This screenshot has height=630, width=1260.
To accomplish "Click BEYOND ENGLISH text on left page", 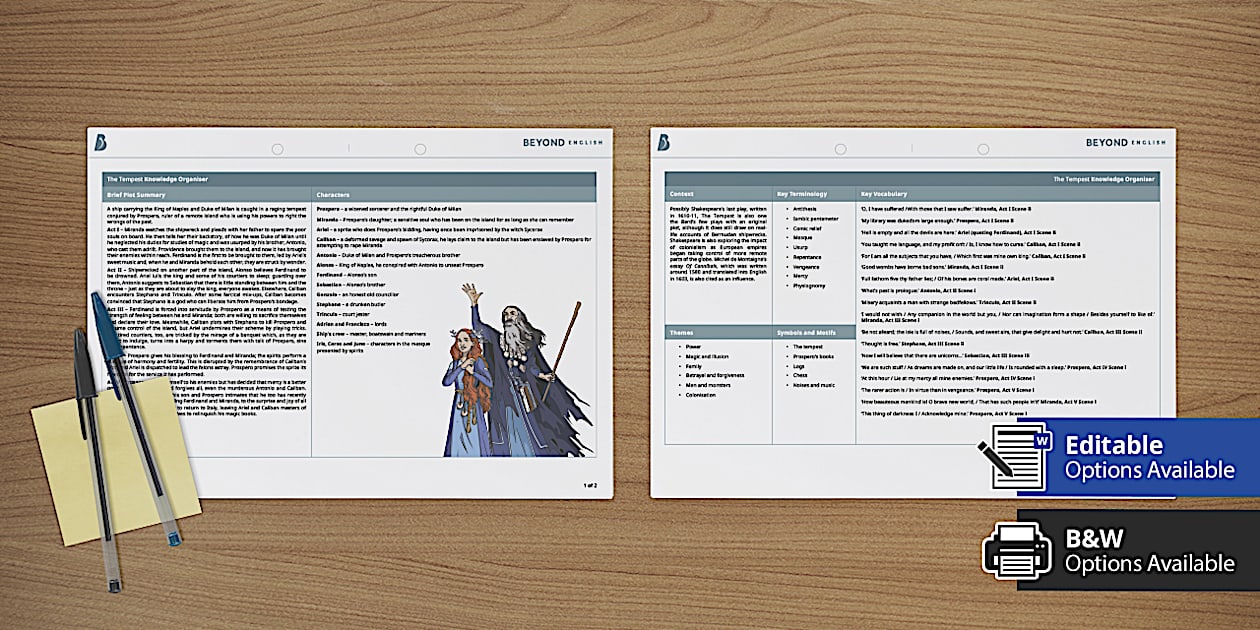I will point(562,143).
